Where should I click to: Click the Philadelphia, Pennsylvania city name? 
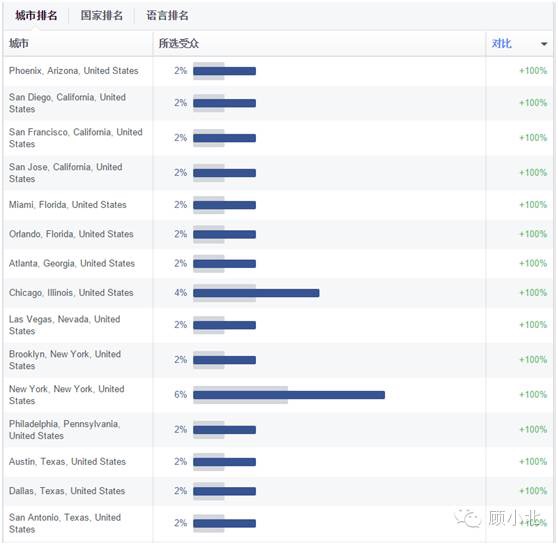[x=64, y=429]
